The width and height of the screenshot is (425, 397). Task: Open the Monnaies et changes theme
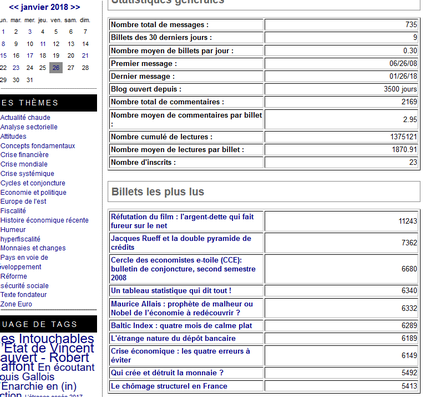click(x=33, y=248)
